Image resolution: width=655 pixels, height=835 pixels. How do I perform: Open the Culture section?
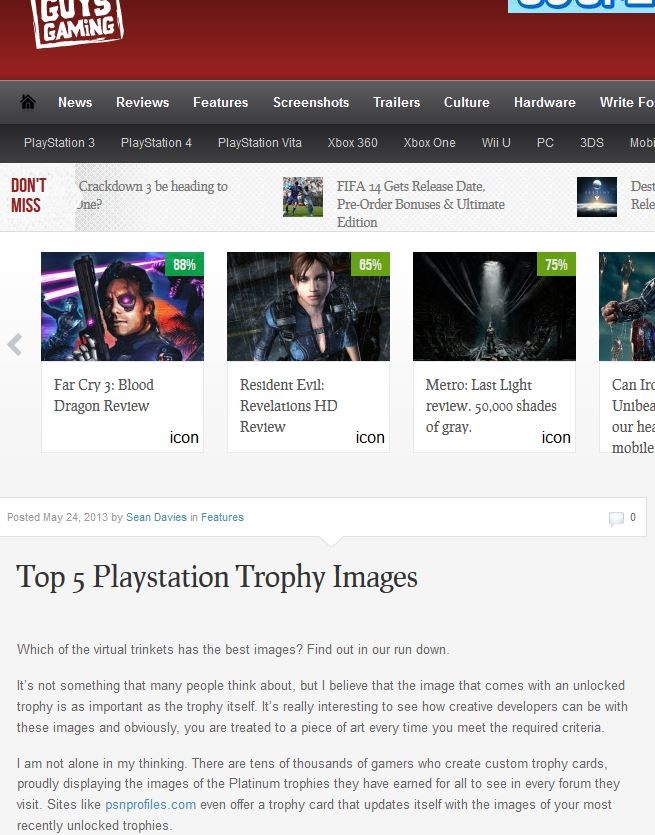click(x=466, y=102)
